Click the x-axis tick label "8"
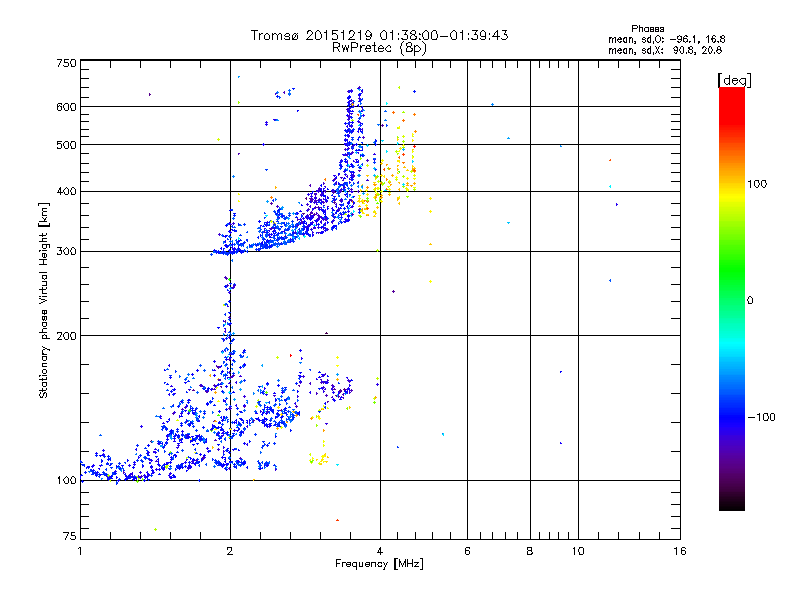Image resolution: width=800 pixels, height=600 pixels. [x=530, y=551]
